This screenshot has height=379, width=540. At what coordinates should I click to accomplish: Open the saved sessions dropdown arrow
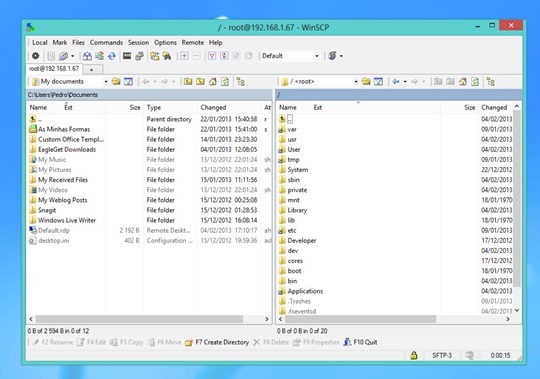pos(341,56)
